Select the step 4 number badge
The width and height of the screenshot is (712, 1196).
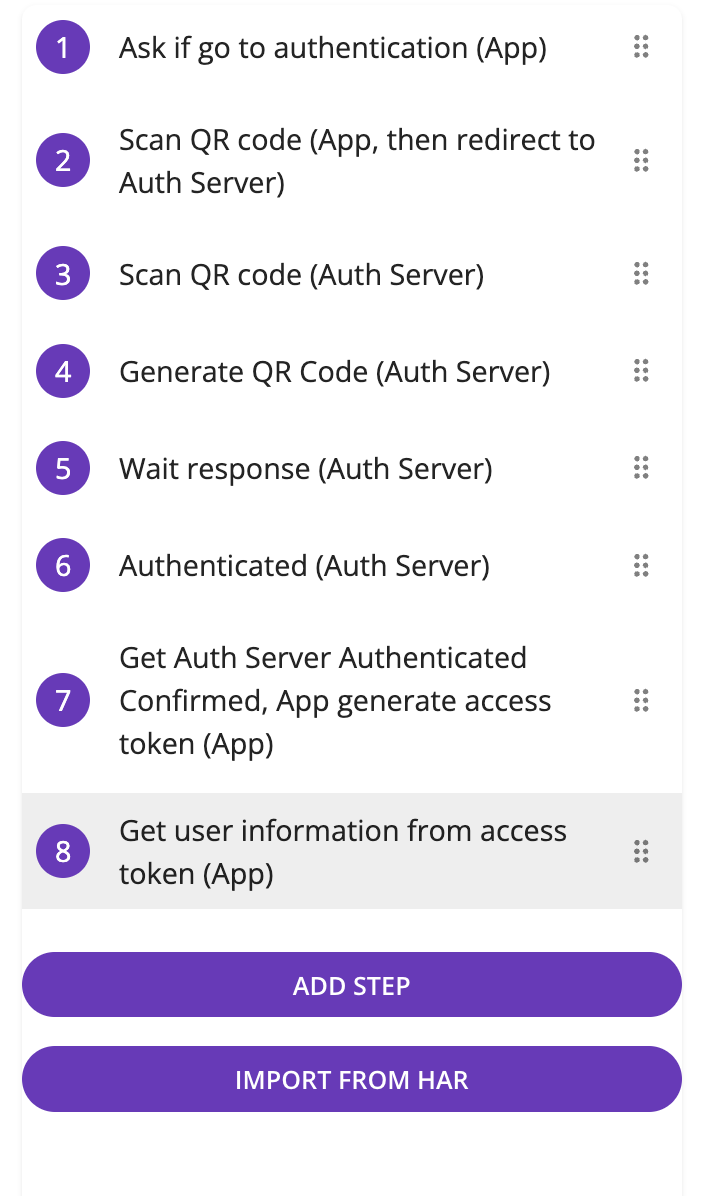click(62, 371)
